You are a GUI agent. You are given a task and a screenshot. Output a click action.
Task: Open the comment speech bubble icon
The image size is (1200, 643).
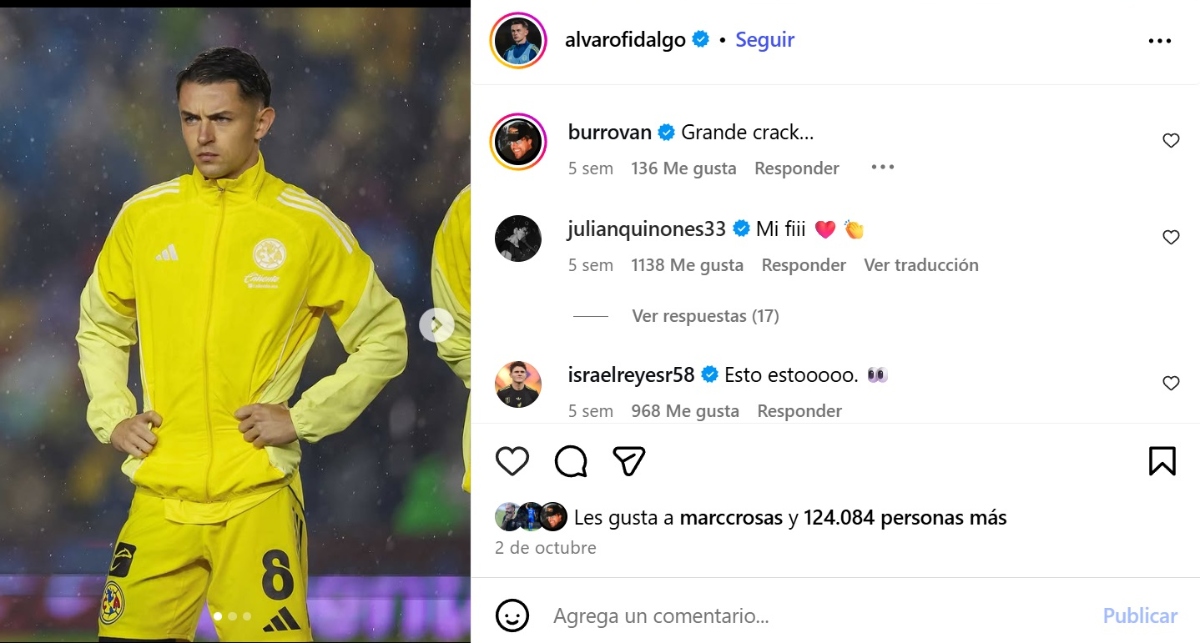[571, 461]
